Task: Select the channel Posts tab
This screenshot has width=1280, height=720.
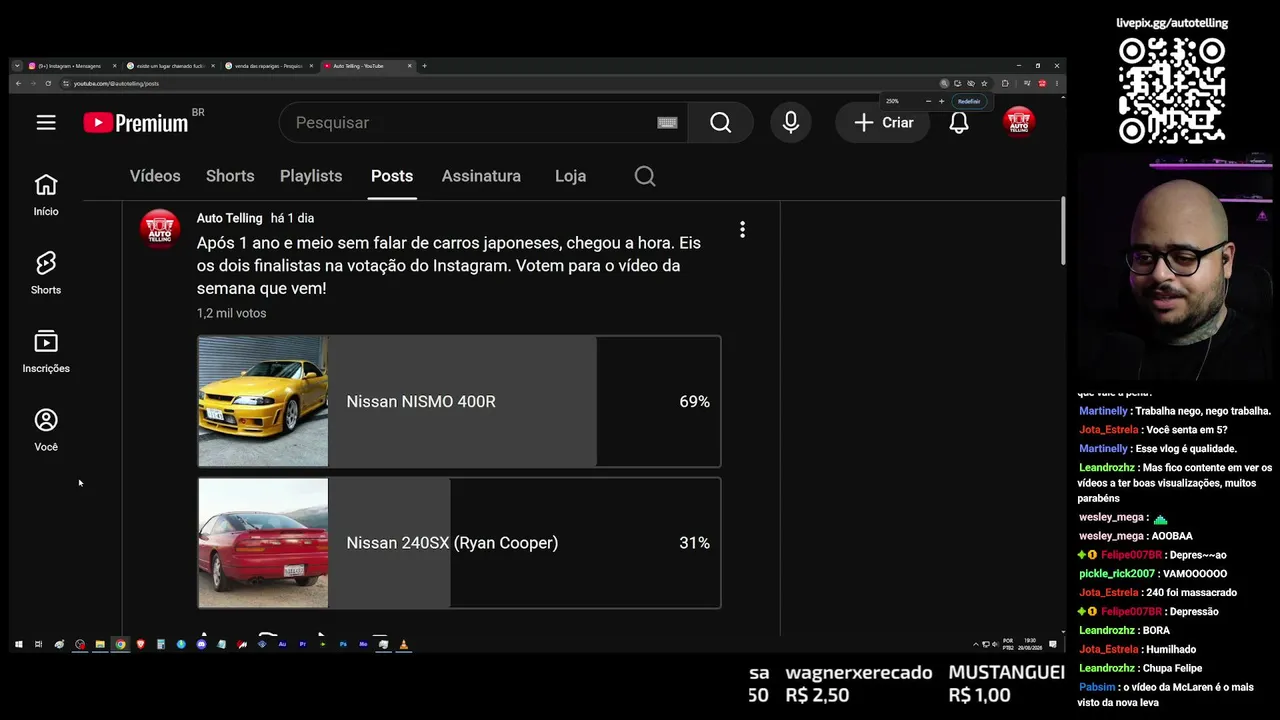Action: tap(392, 176)
